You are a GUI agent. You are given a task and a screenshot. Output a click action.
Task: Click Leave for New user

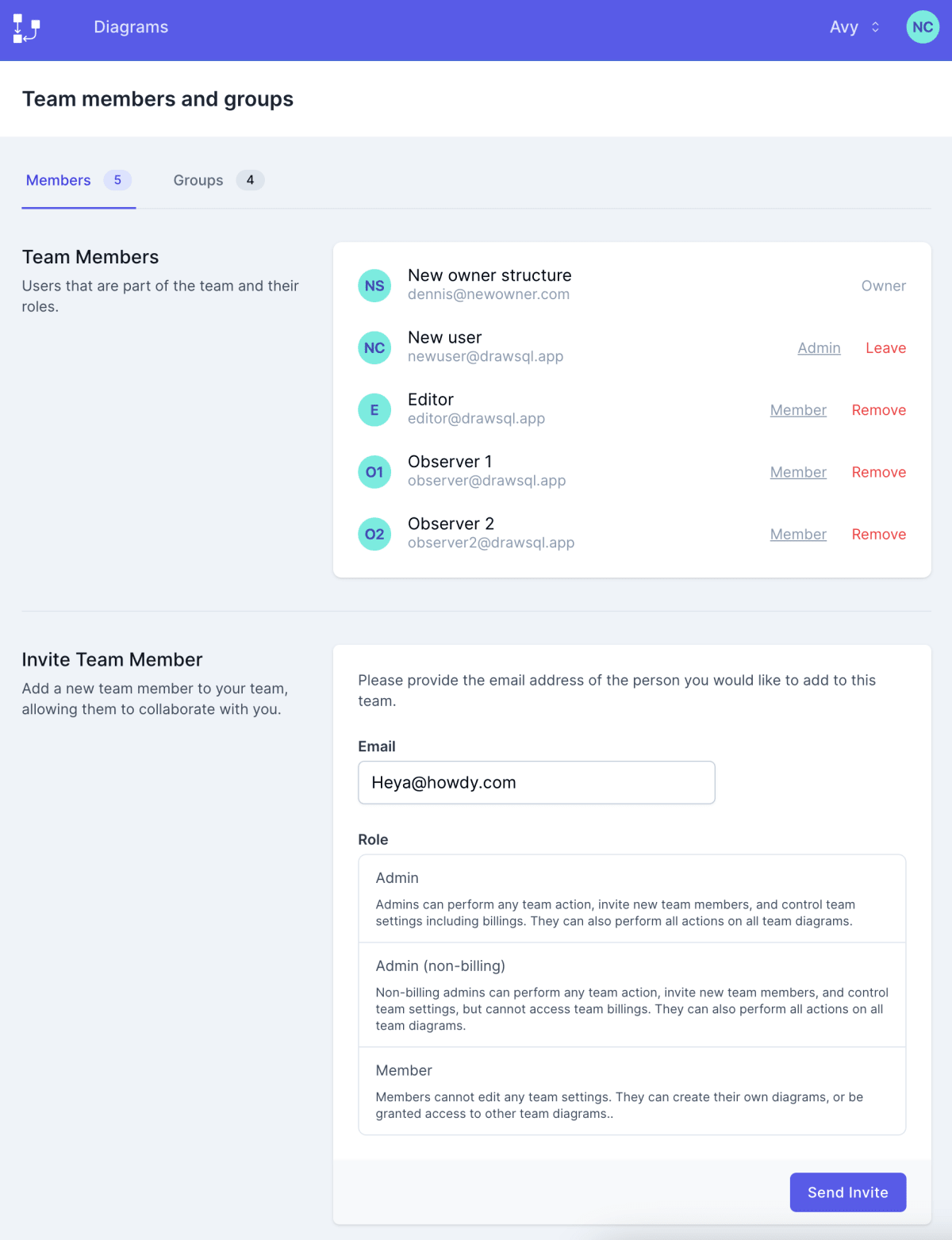[885, 347]
